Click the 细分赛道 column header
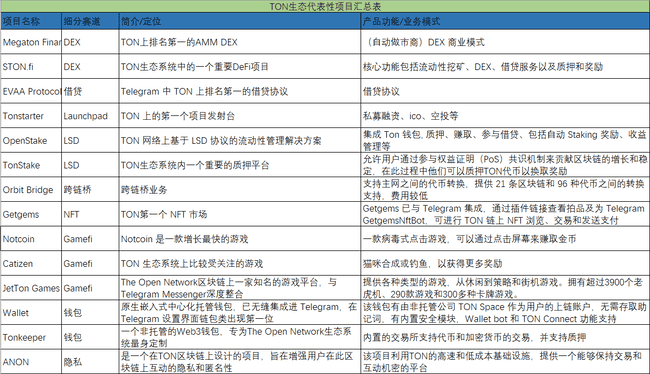Viewport: 650px width, 374px height. pyautogui.click(x=90, y=21)
